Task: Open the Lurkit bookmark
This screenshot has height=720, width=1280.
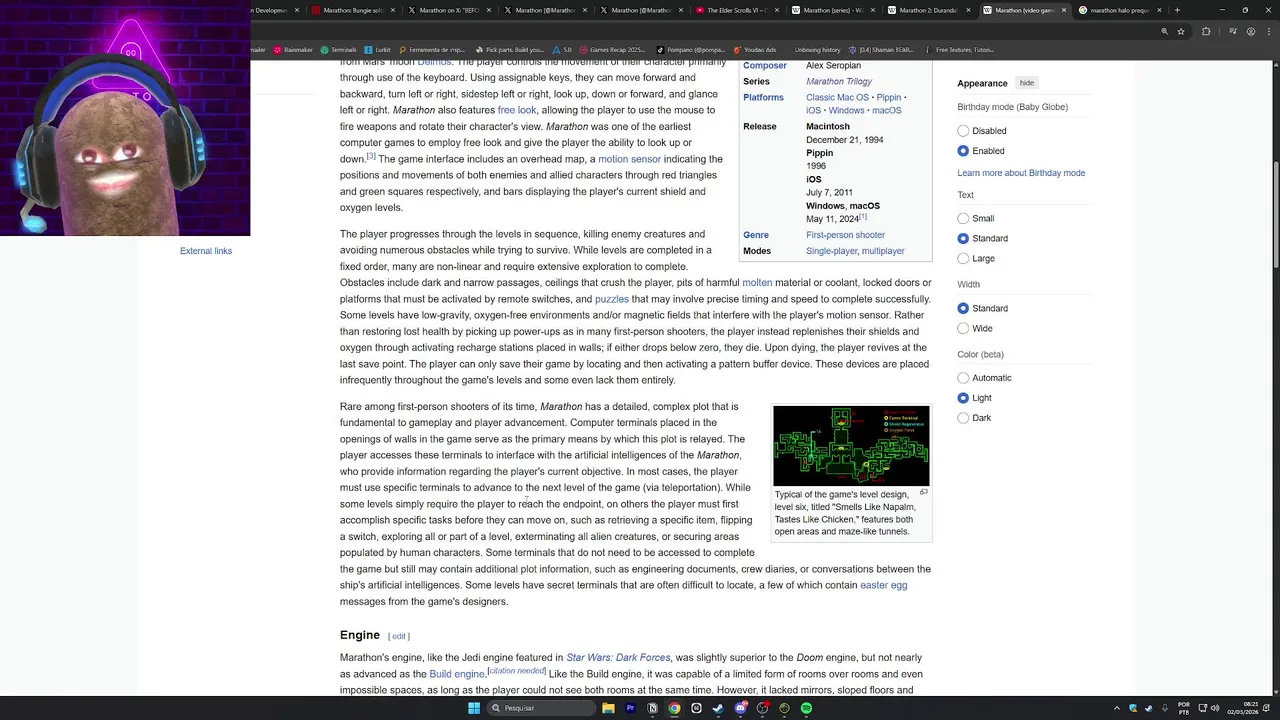Action: [x=378, y=49]
